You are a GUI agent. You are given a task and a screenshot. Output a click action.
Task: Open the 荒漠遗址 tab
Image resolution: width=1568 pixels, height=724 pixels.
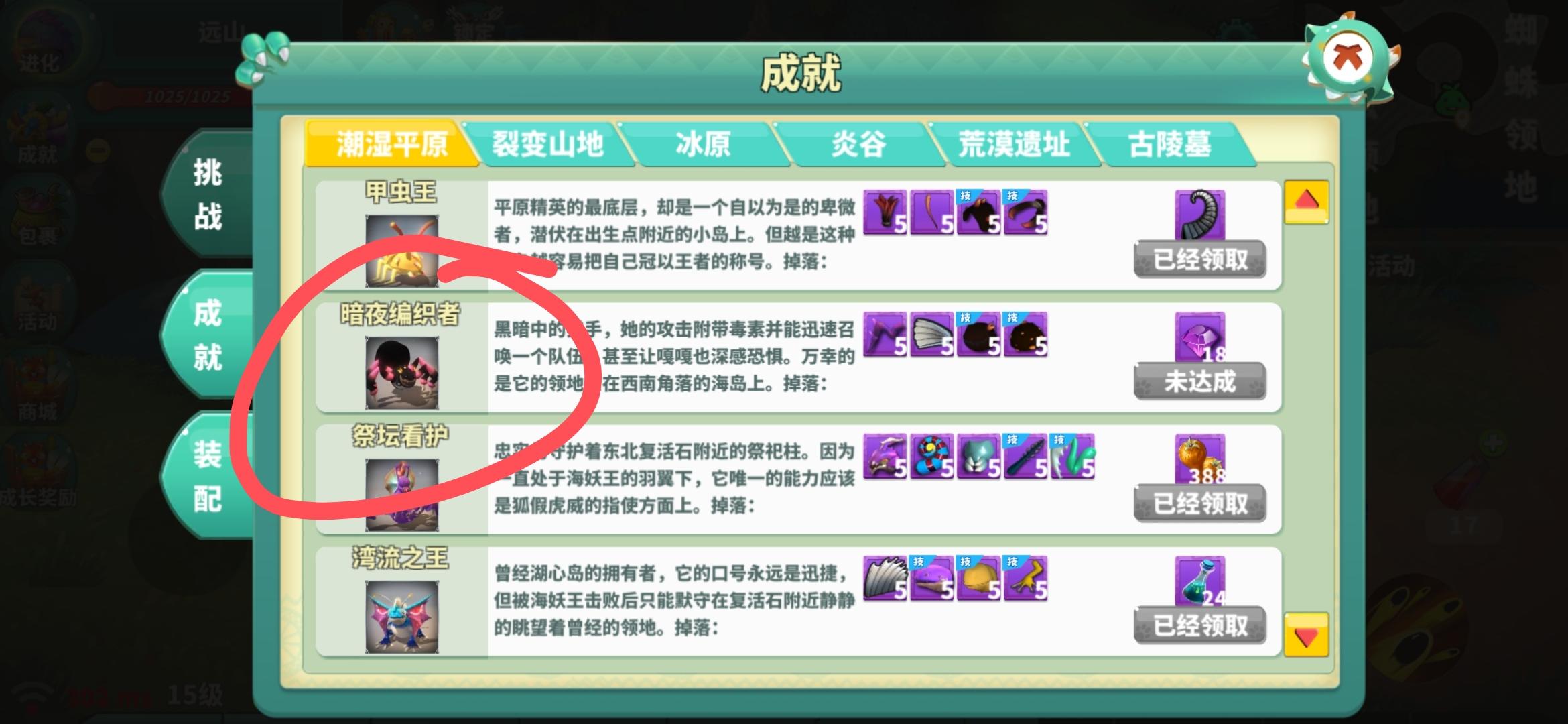click(1014, 143)
